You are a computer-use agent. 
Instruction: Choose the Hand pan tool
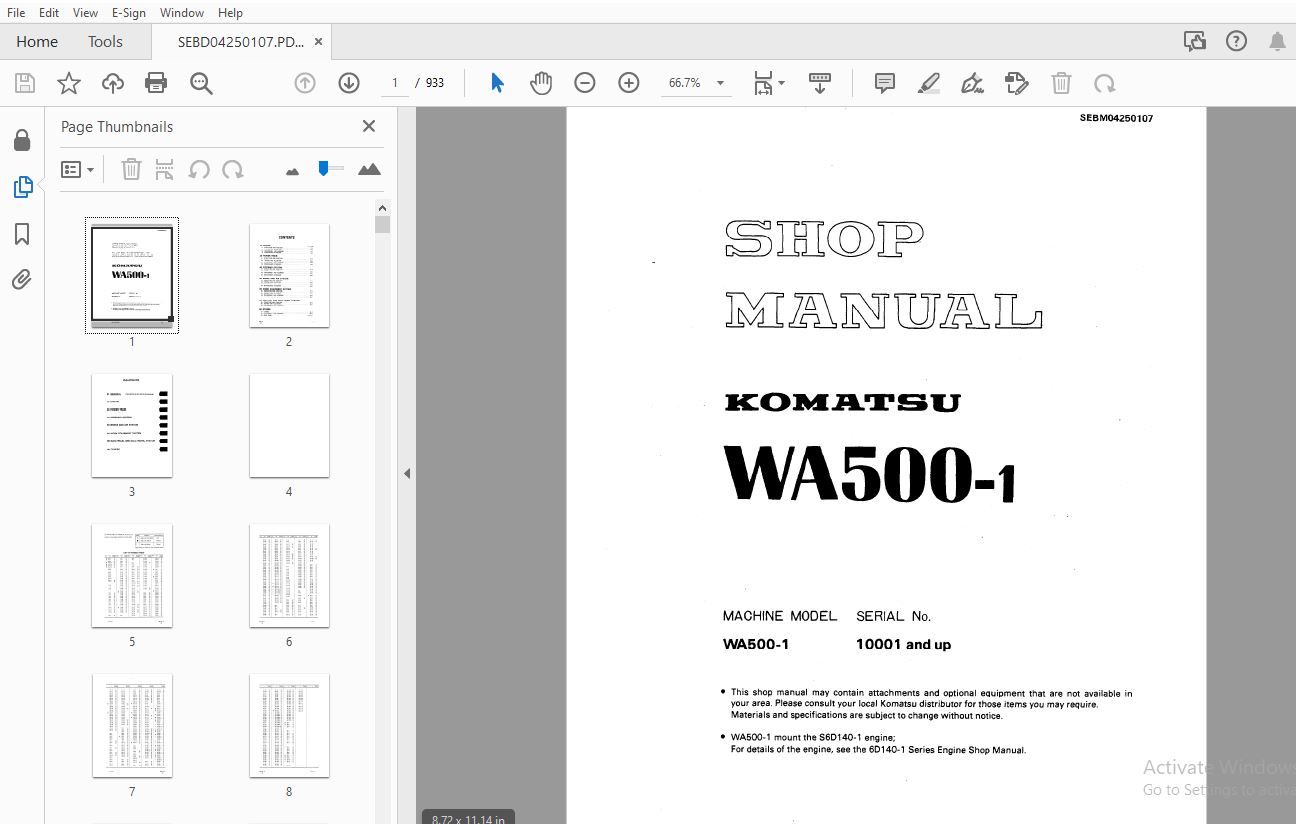(541, 83)
